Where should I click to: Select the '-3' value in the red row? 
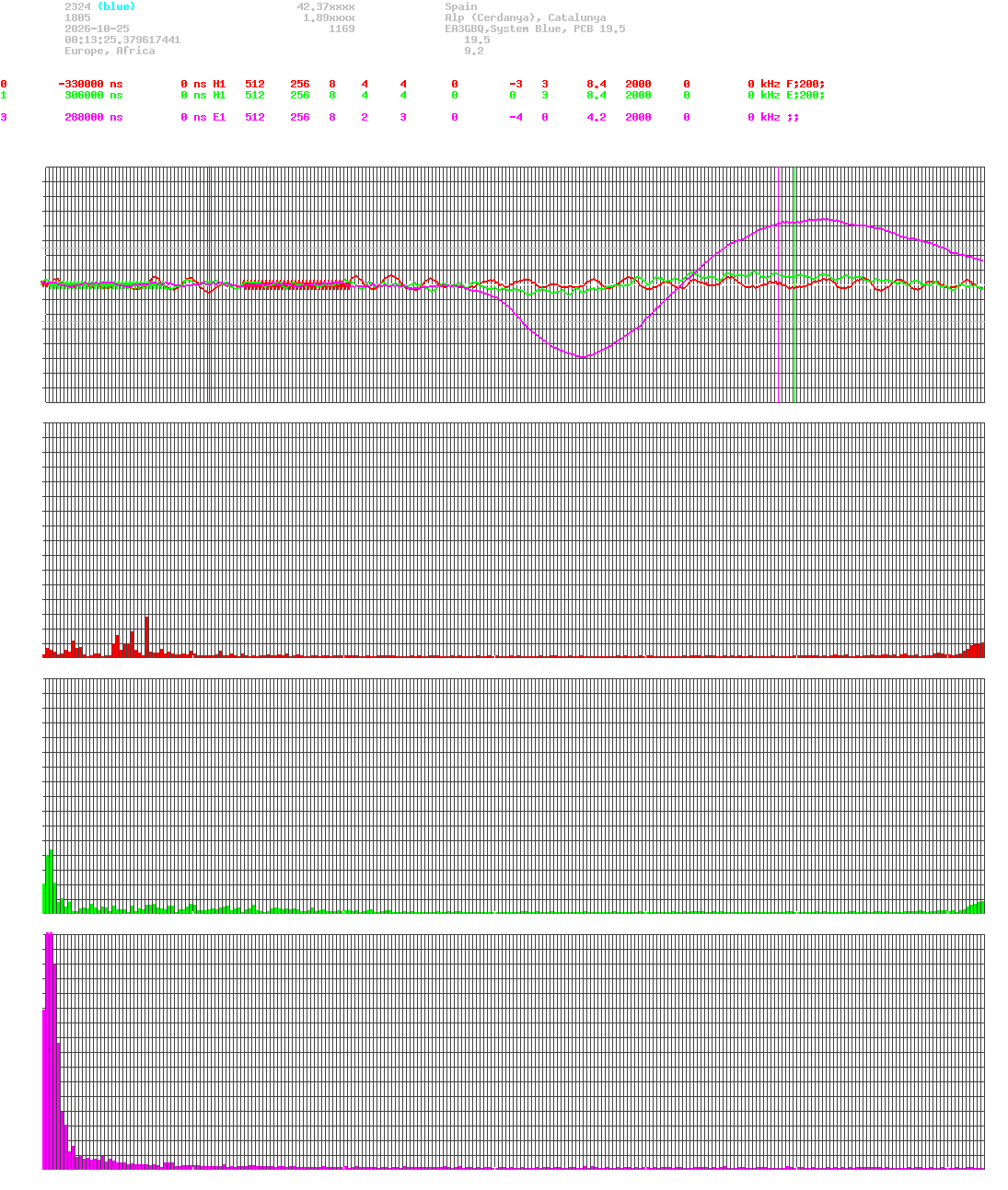516,84
